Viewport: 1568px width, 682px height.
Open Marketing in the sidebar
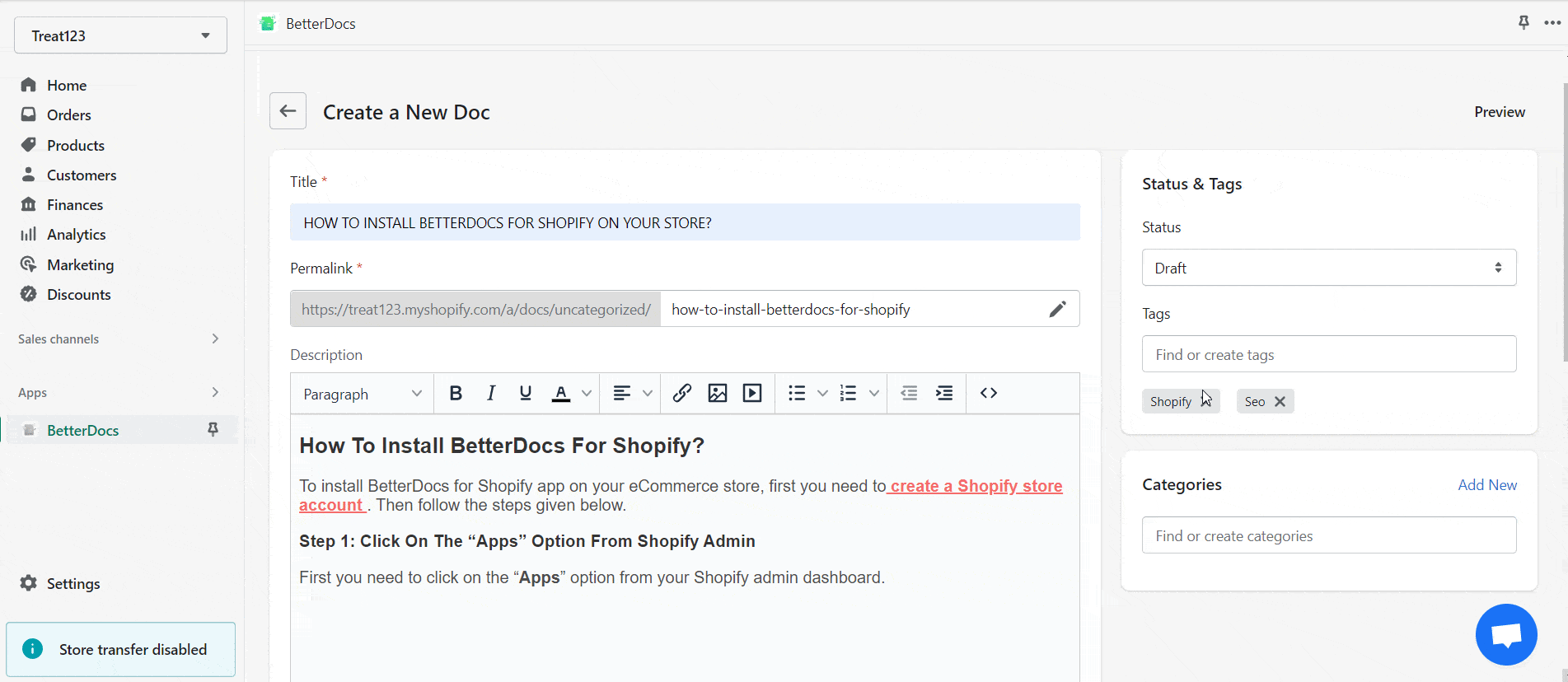[x=80, y=264]
